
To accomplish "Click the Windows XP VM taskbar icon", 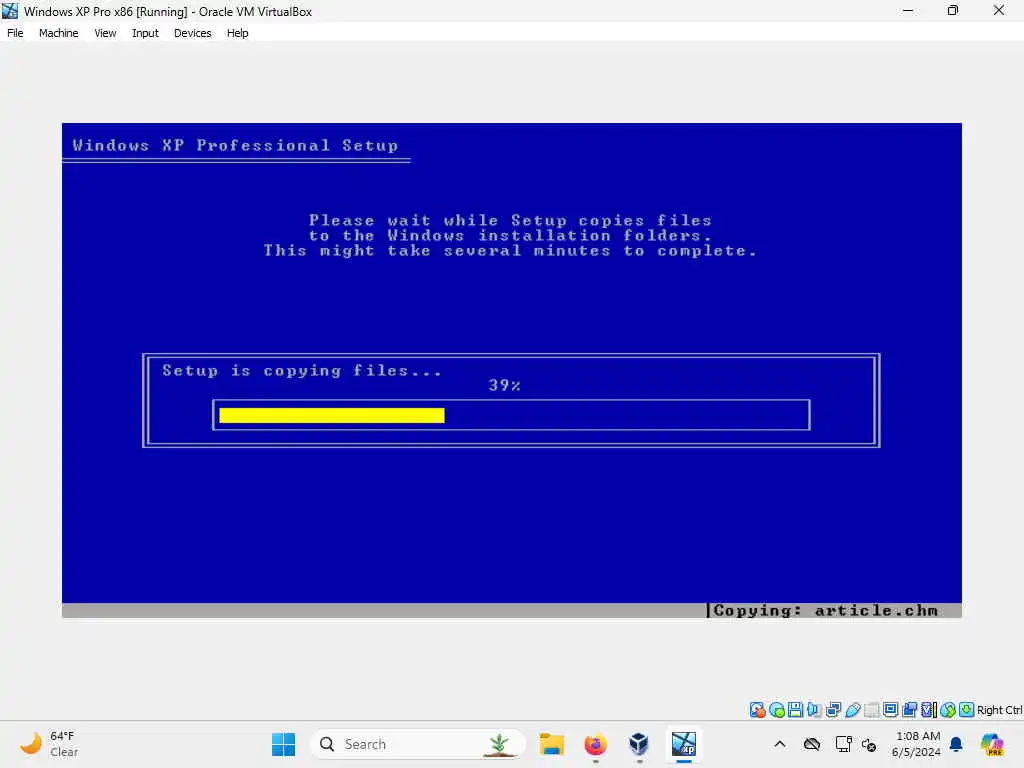I will coord(684,744).
